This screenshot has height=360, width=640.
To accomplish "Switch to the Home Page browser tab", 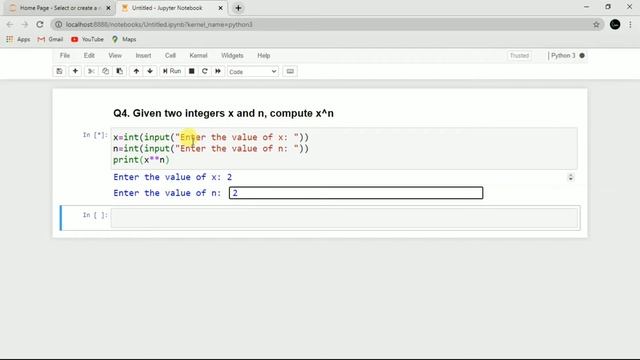I will coord(59,8).
